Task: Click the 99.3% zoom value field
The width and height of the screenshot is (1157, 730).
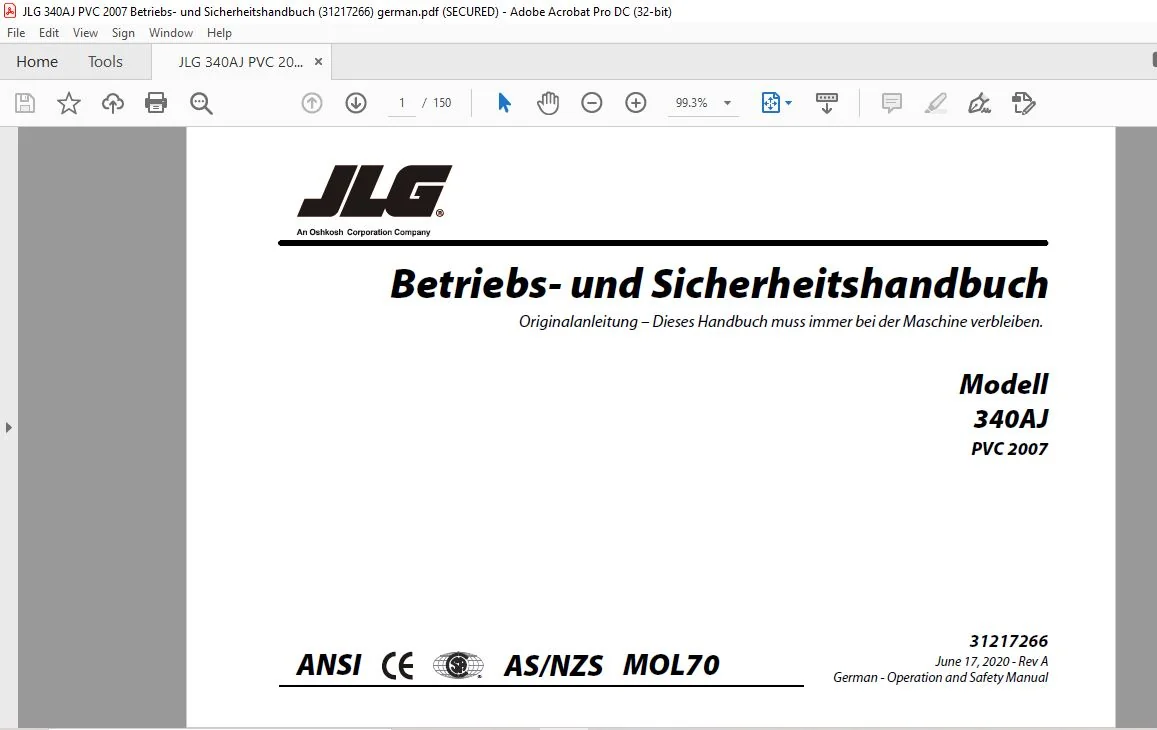Action: (691, 103)
